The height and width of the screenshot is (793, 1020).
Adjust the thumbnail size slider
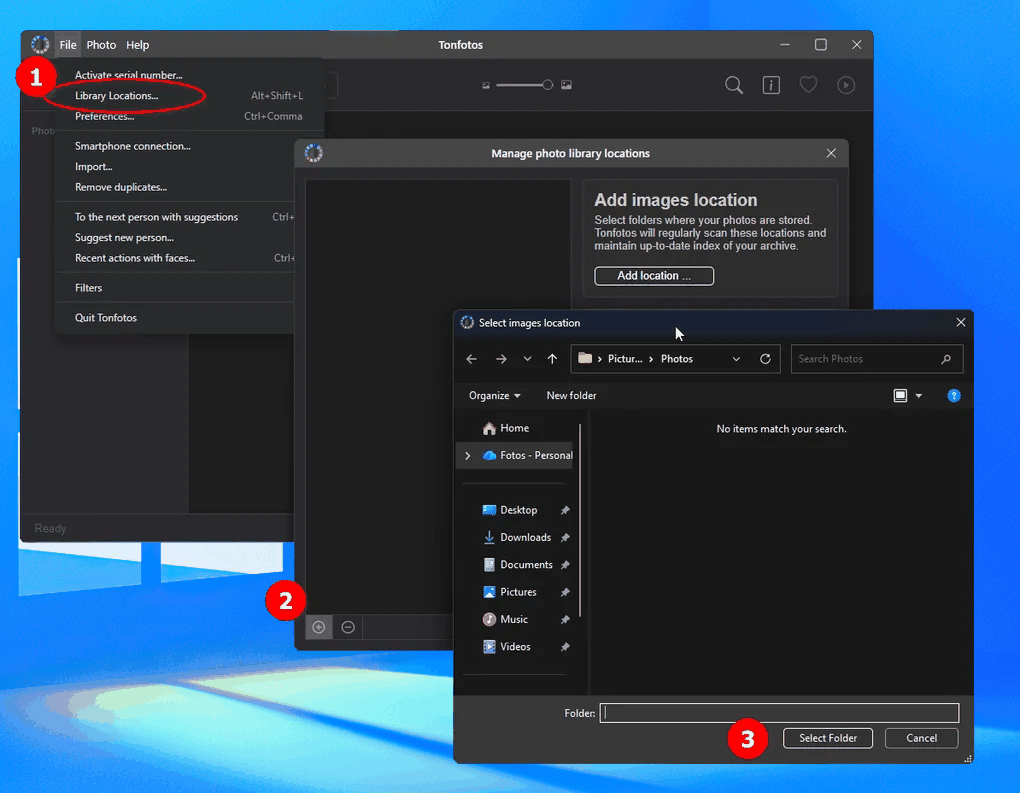(526, 85)
